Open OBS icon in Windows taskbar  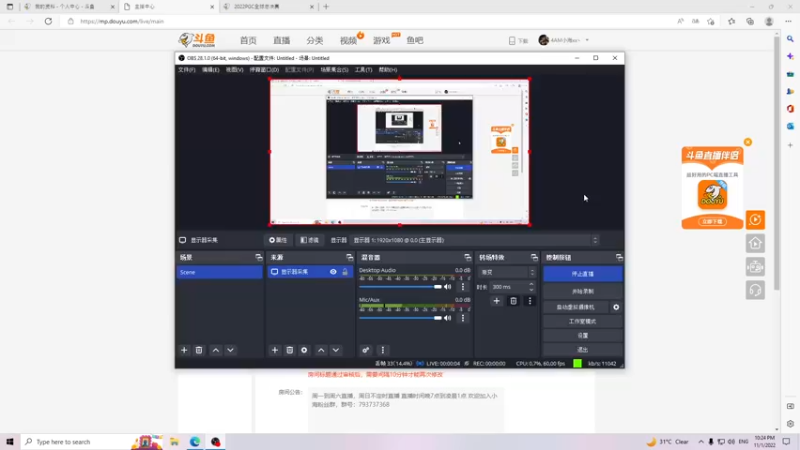pos(216,442)
